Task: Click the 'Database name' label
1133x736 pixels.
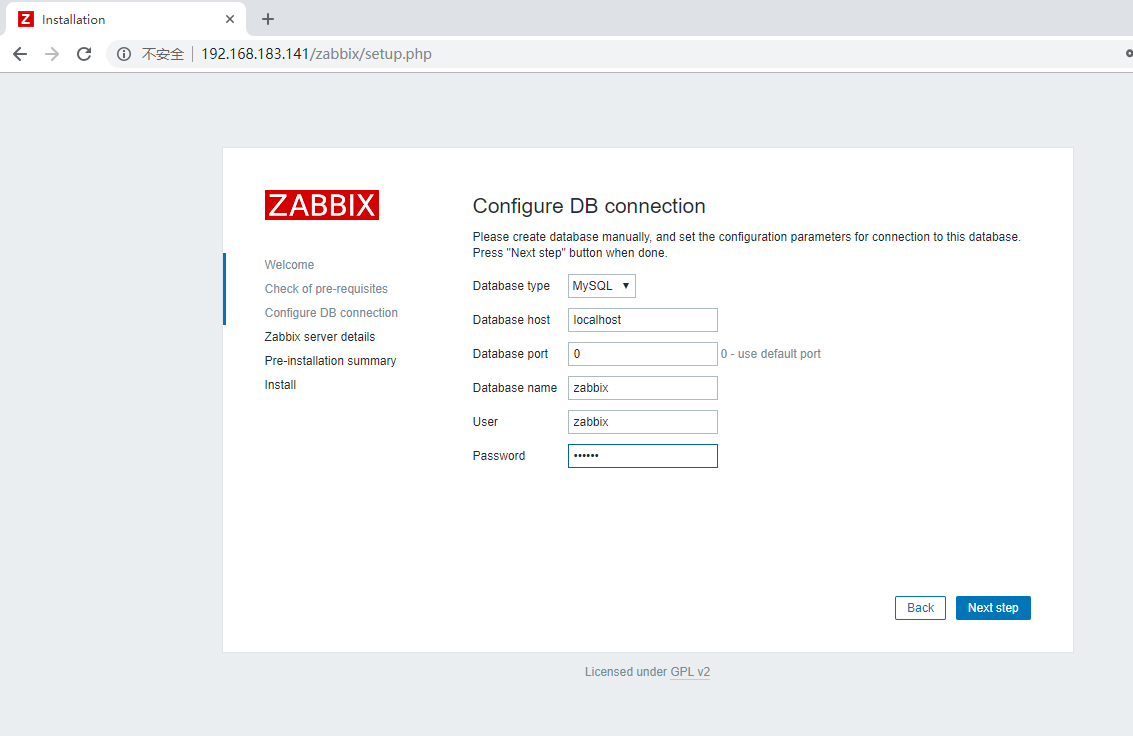Action: 514,388
